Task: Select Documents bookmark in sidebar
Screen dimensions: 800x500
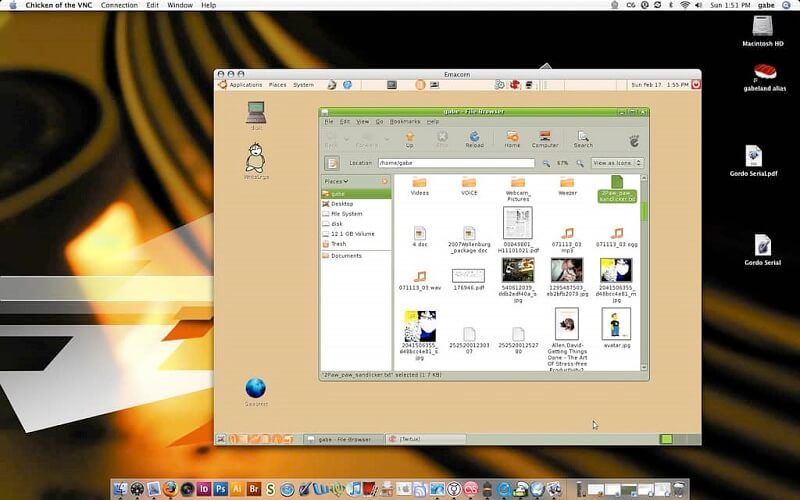Action: click(356, 256)
